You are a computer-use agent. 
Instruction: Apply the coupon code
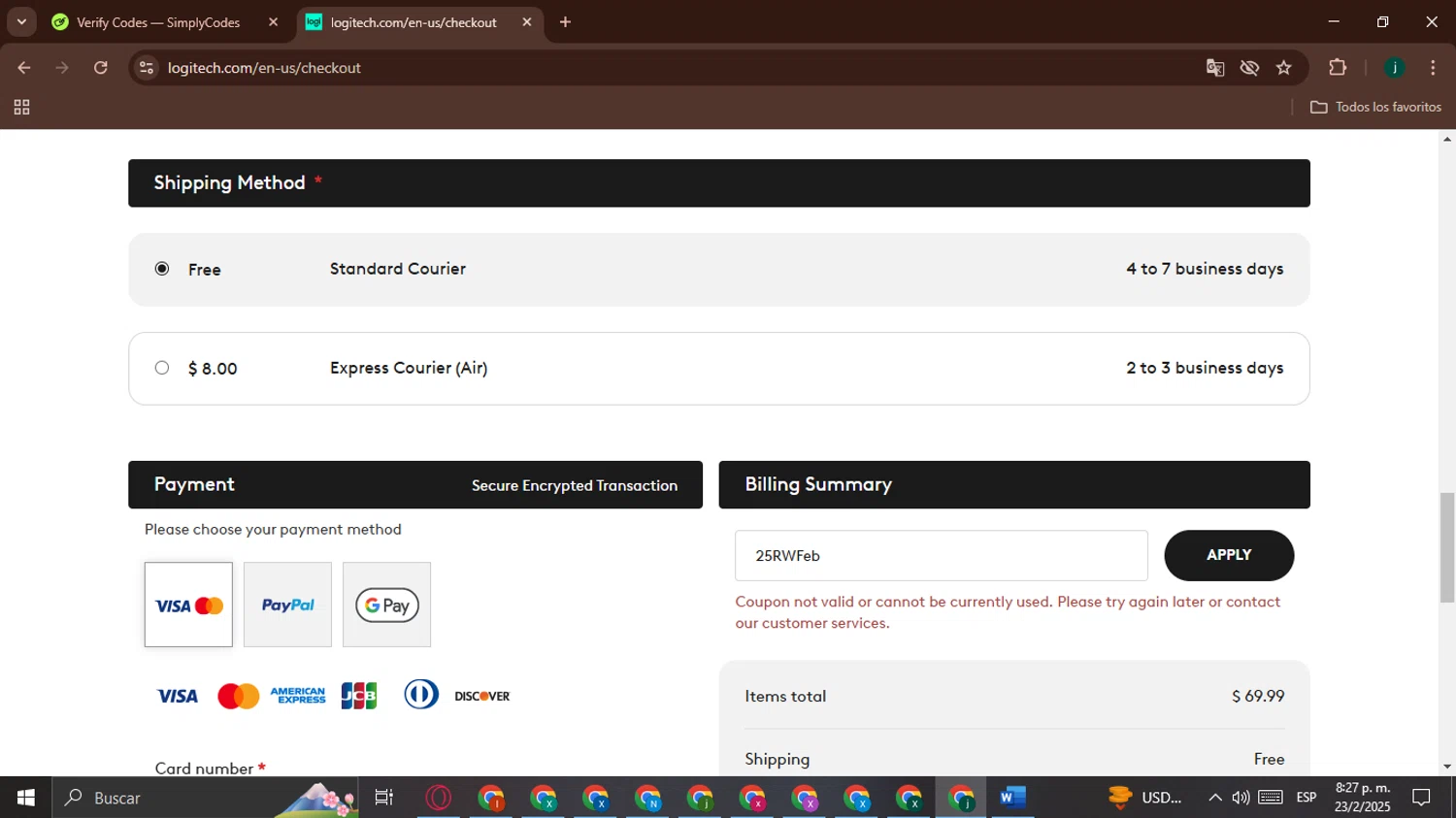point(1229,555)
